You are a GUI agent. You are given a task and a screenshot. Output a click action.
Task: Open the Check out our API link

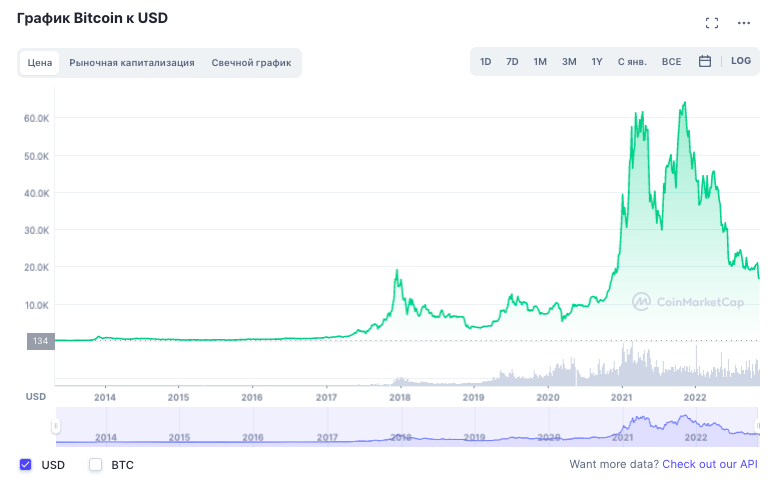[x=709, y=464]
